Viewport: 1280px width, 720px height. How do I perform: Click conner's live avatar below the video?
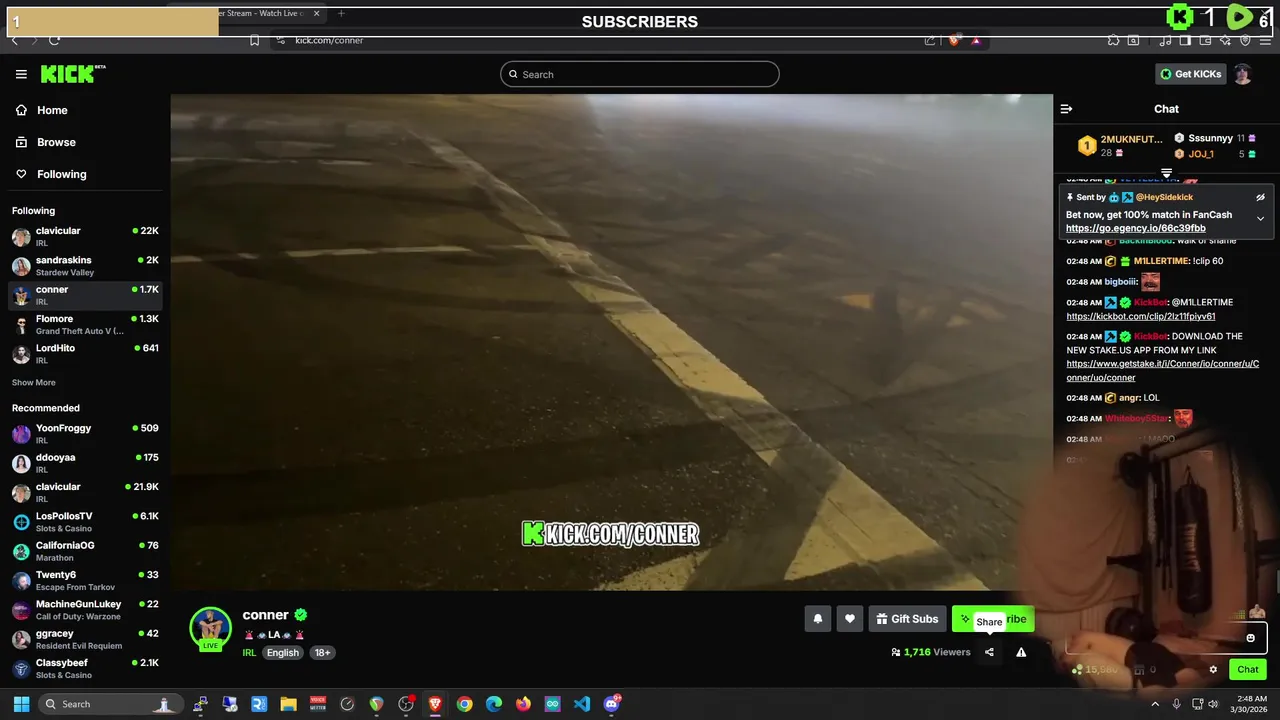tap(210, 628)
